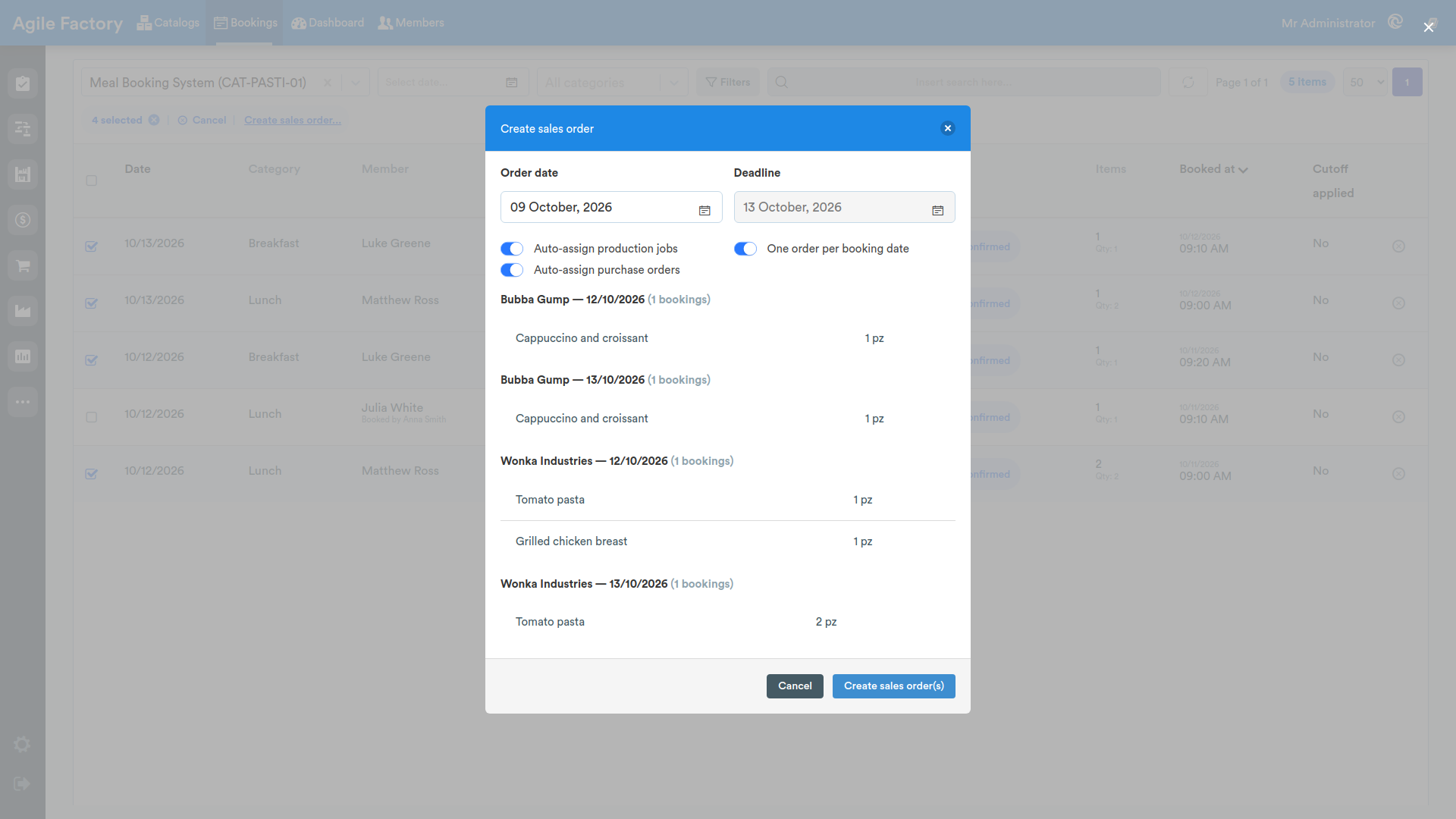Toggle One order per booking date switch
The height and width of the screenshot is (819, 1456).
point(745,249)
